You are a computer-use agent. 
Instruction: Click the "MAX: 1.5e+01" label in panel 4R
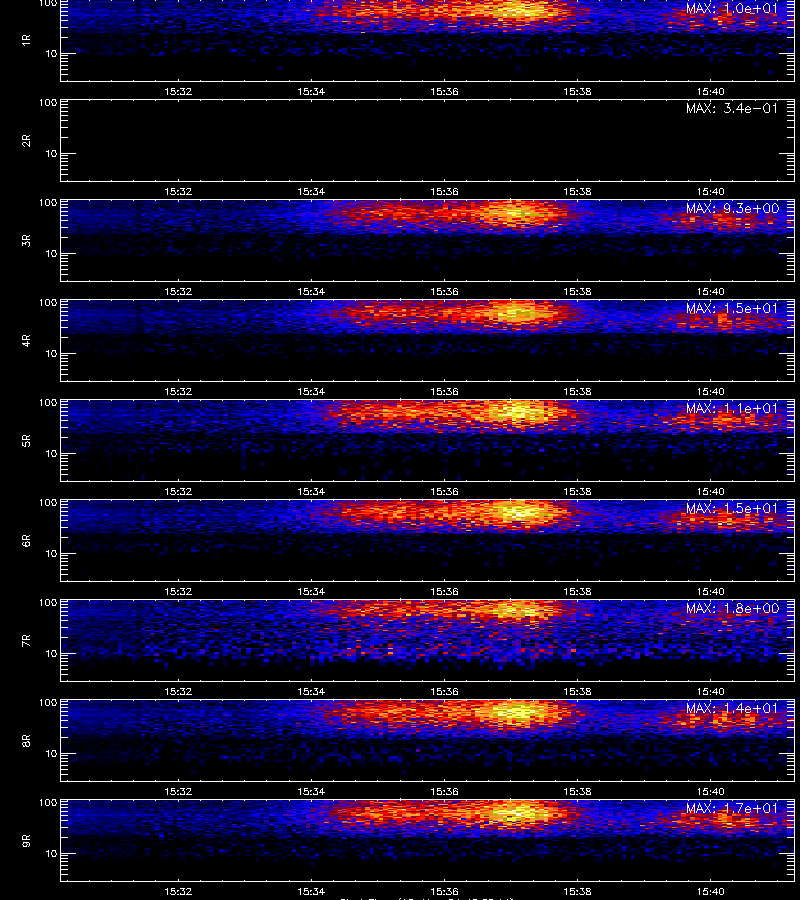tap(732, 308)
